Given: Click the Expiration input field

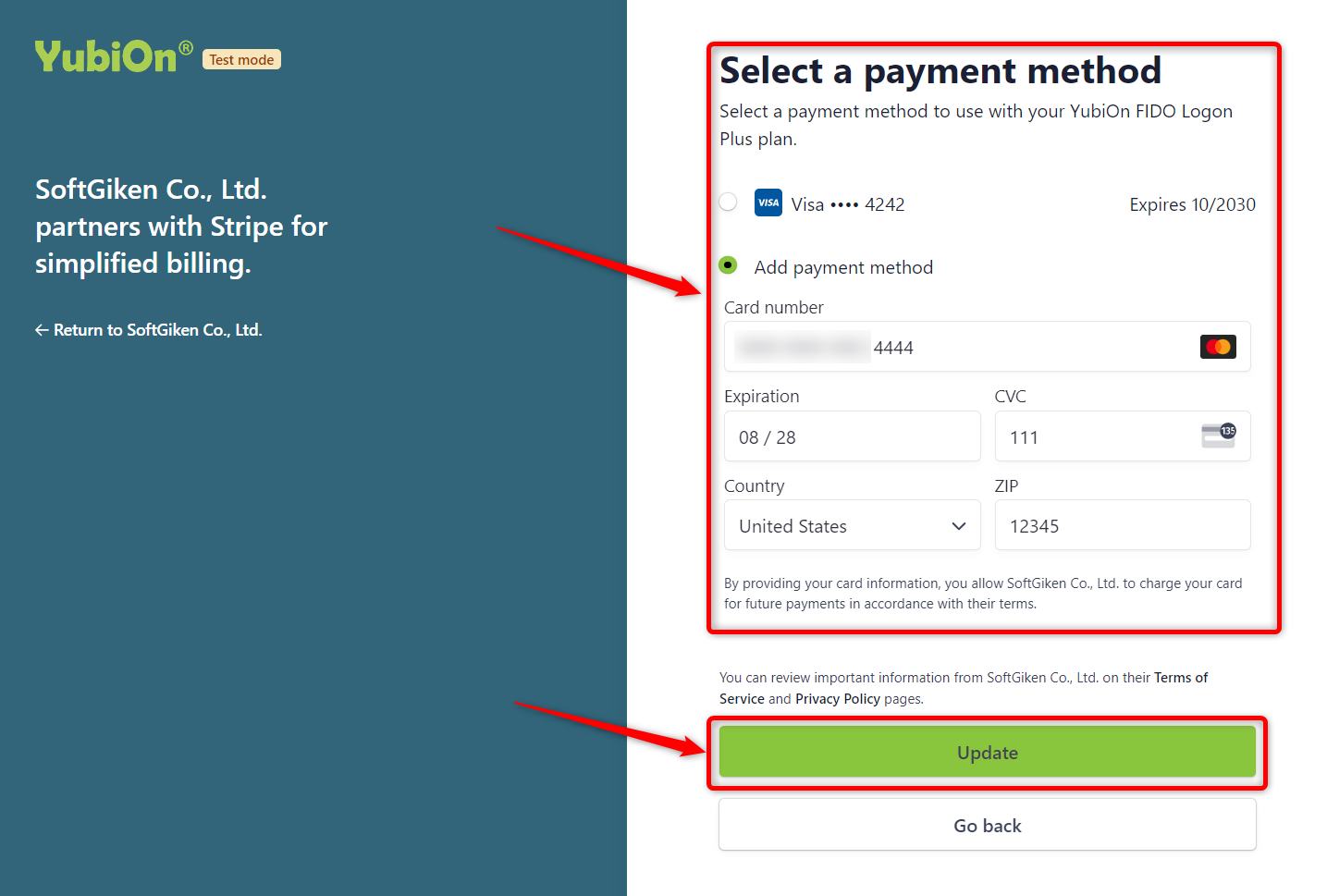Looking at the screenshot, I should tap(852, 436).
